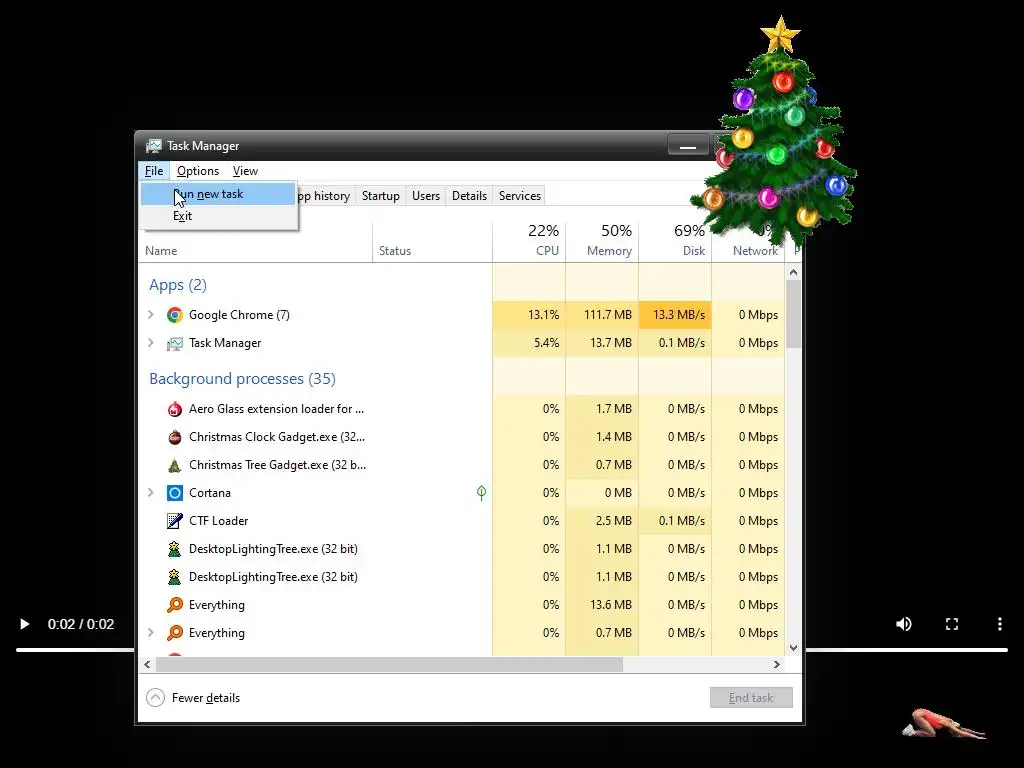The image size is (1024, 768).
Task: Open the File menu
Action: click(154, 171)
